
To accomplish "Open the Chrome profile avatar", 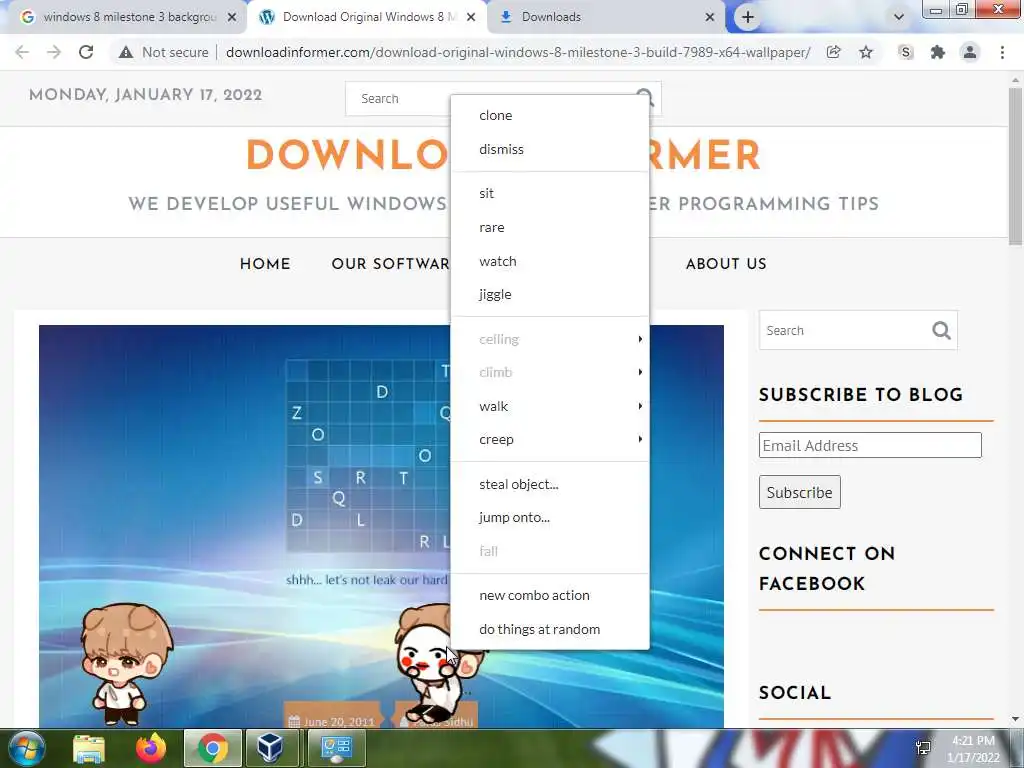I will [x=970, y=52].
